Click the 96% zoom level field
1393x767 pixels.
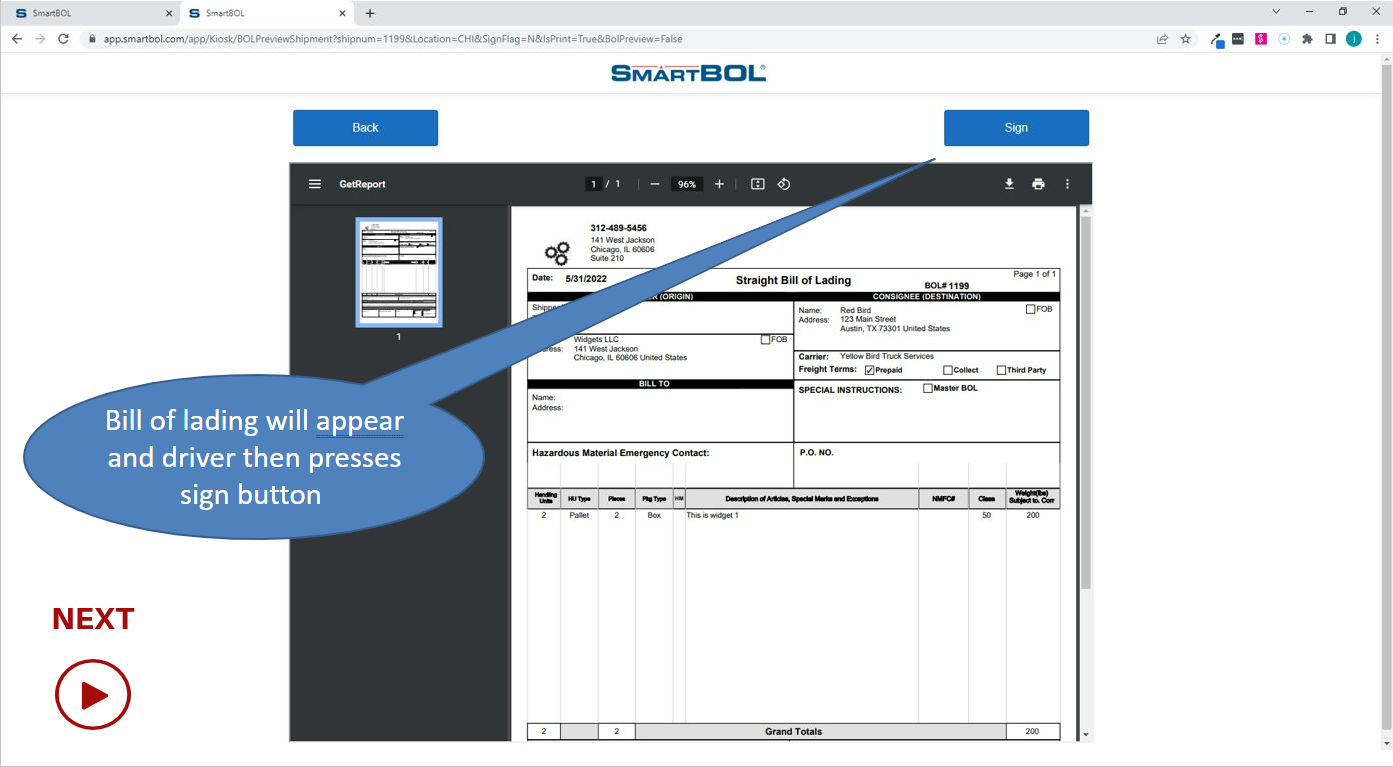coord(687,184)
